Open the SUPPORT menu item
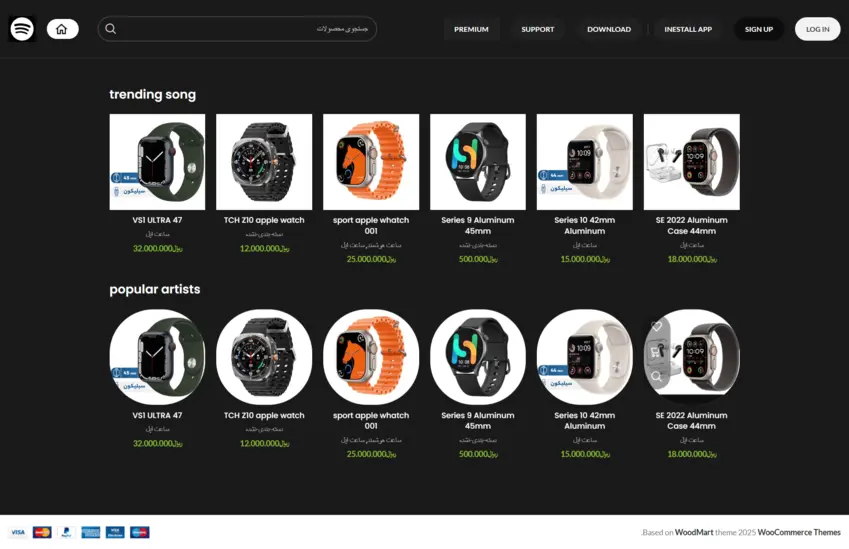The width and height of the screenshot is (849, 549). tap(537, 29)
